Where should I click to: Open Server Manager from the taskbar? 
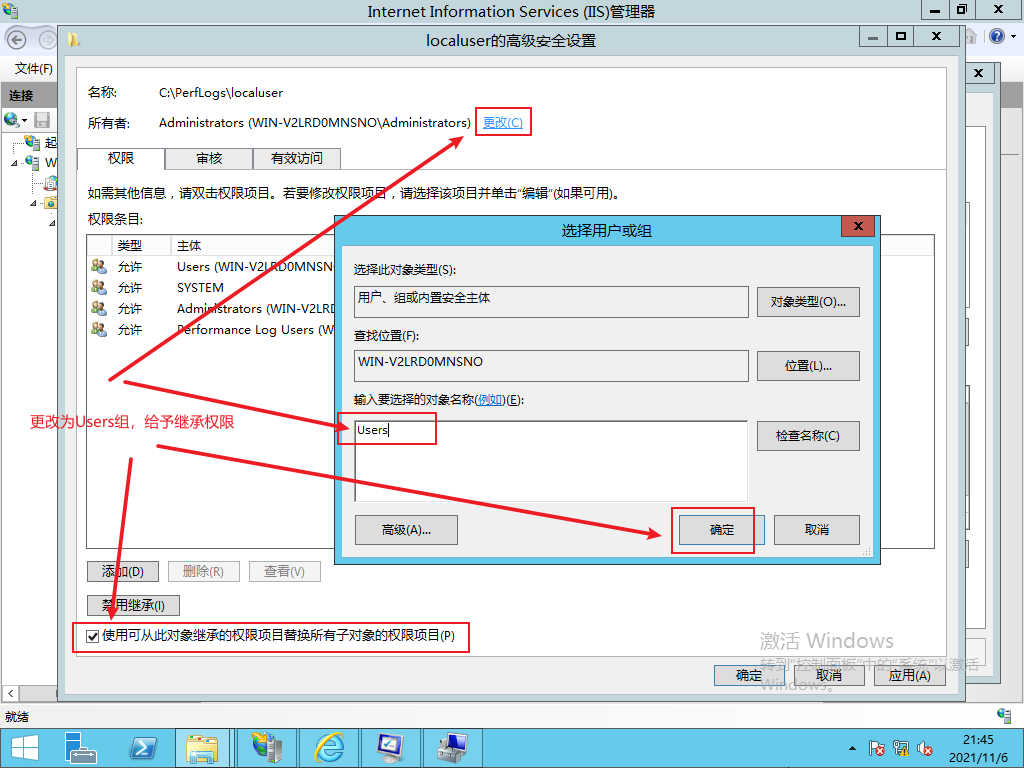pos(81,748)
